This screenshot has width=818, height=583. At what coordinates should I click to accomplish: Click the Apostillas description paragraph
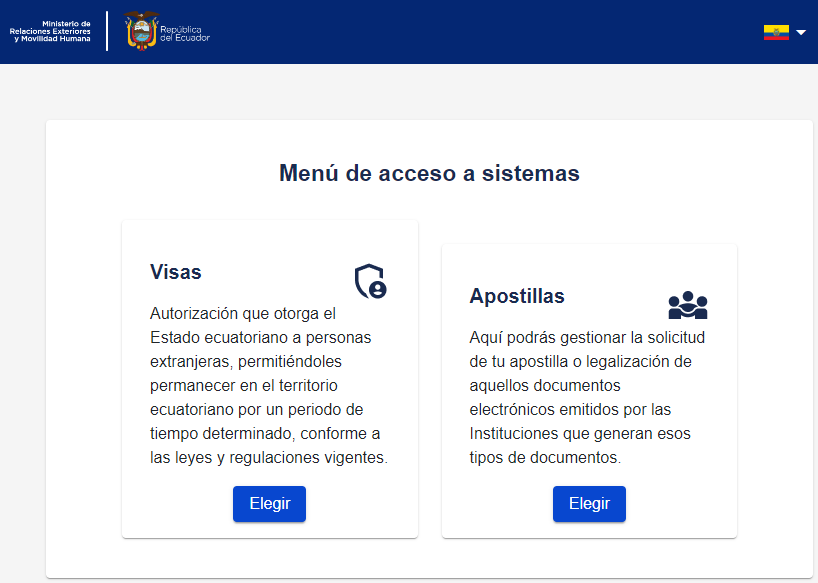click(587, 397)
